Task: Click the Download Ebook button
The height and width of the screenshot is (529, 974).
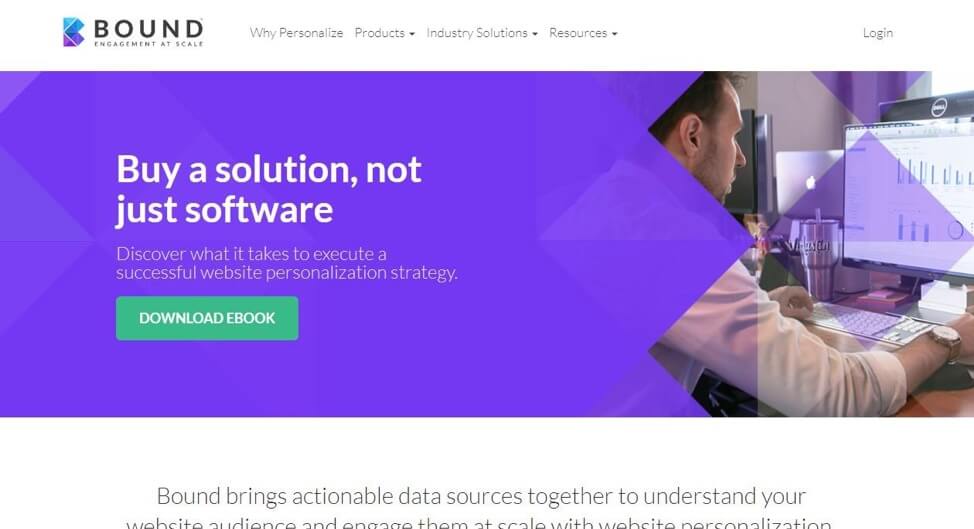Action: point(207,318)
